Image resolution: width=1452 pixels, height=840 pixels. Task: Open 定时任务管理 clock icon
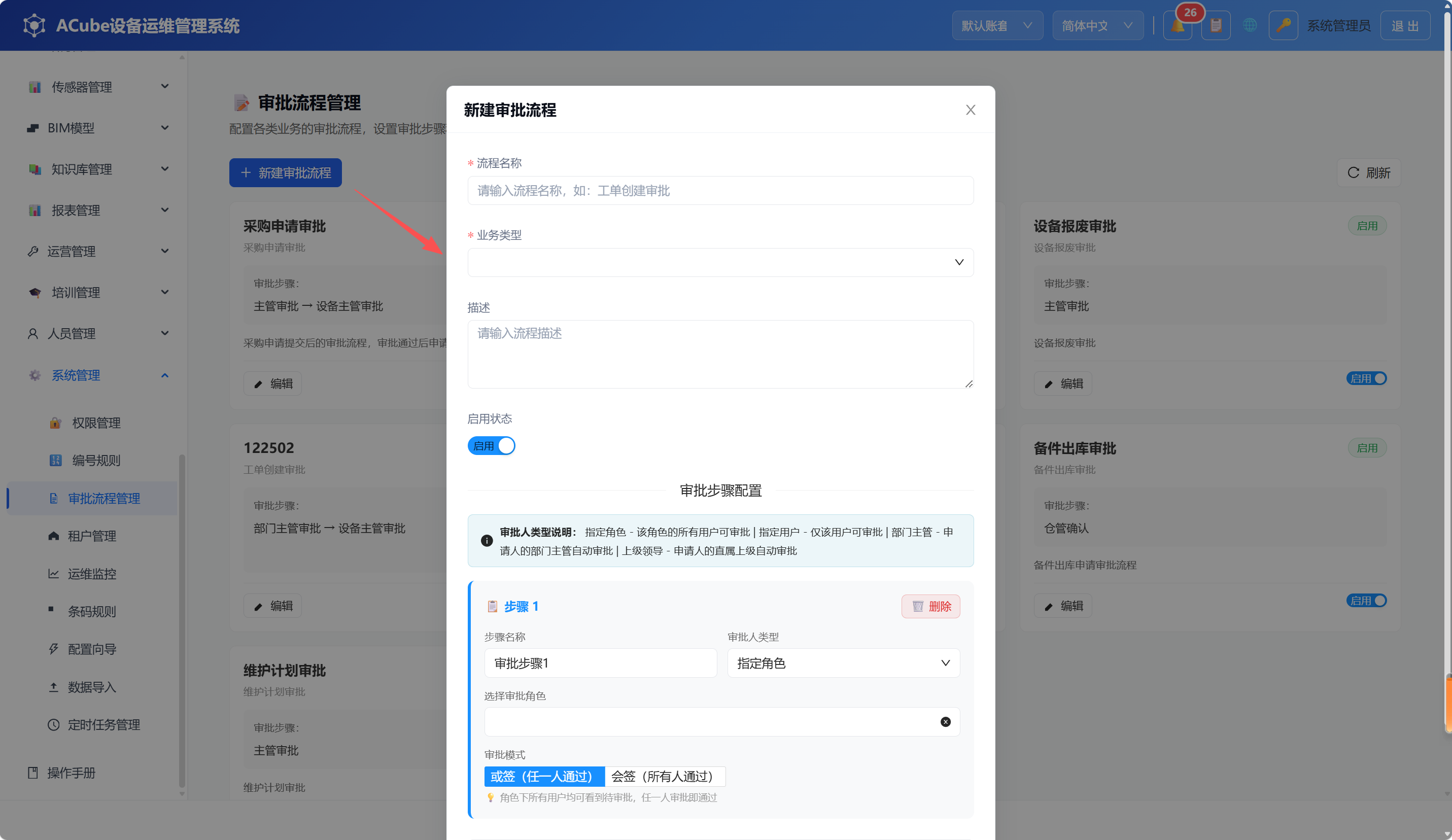pos(54,725)
